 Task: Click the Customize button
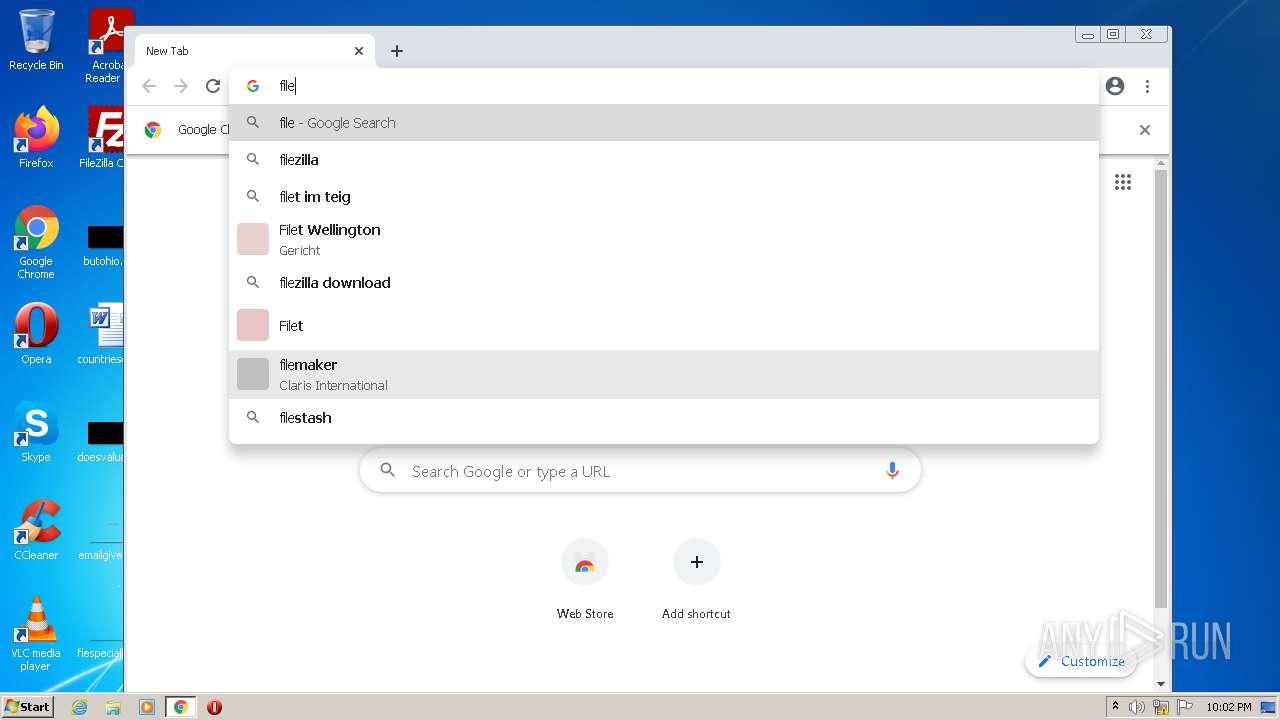pos(1081,661)
